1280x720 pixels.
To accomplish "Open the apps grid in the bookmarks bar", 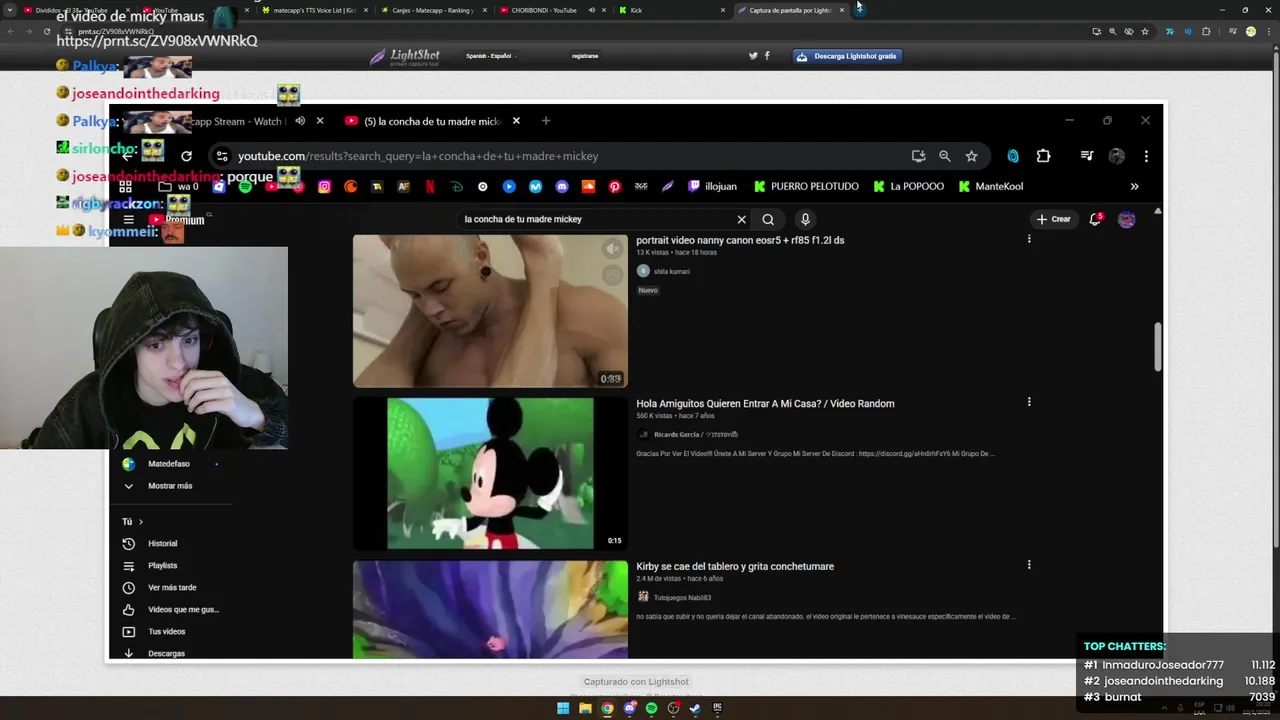I will 125,186.
